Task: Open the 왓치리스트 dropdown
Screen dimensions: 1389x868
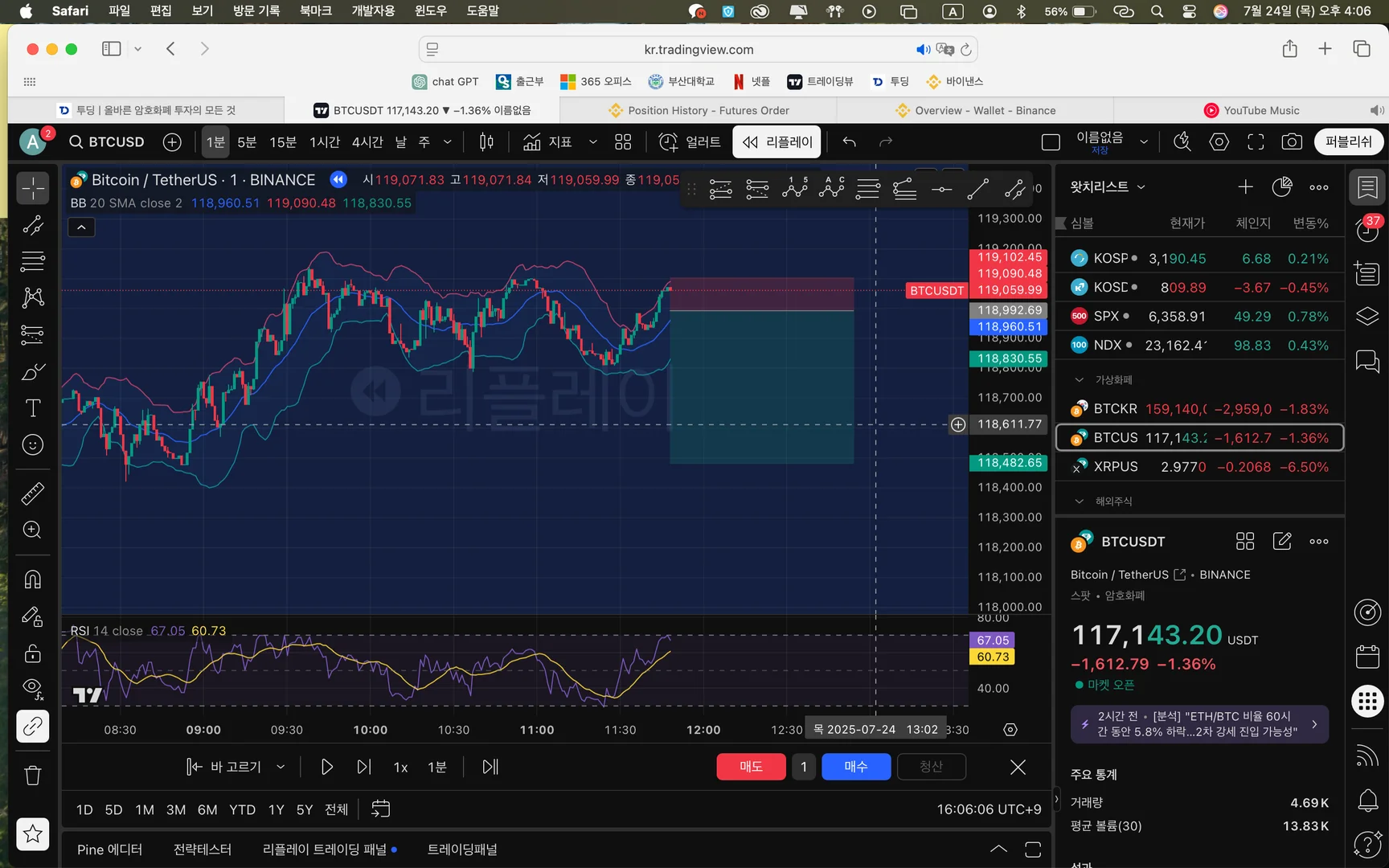Action: coord(1108,187)
